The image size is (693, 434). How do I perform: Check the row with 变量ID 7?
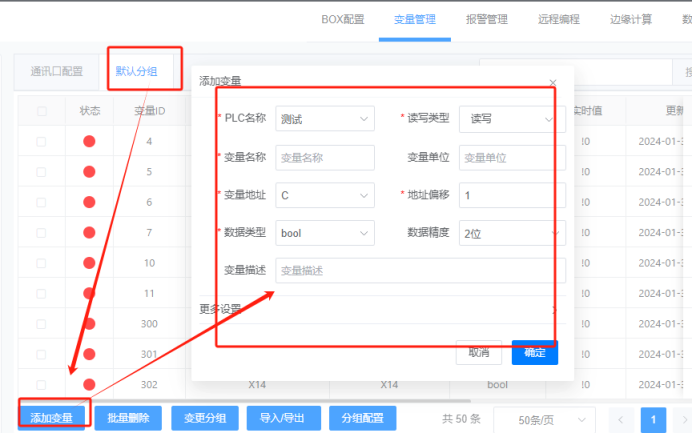[41, 232]
